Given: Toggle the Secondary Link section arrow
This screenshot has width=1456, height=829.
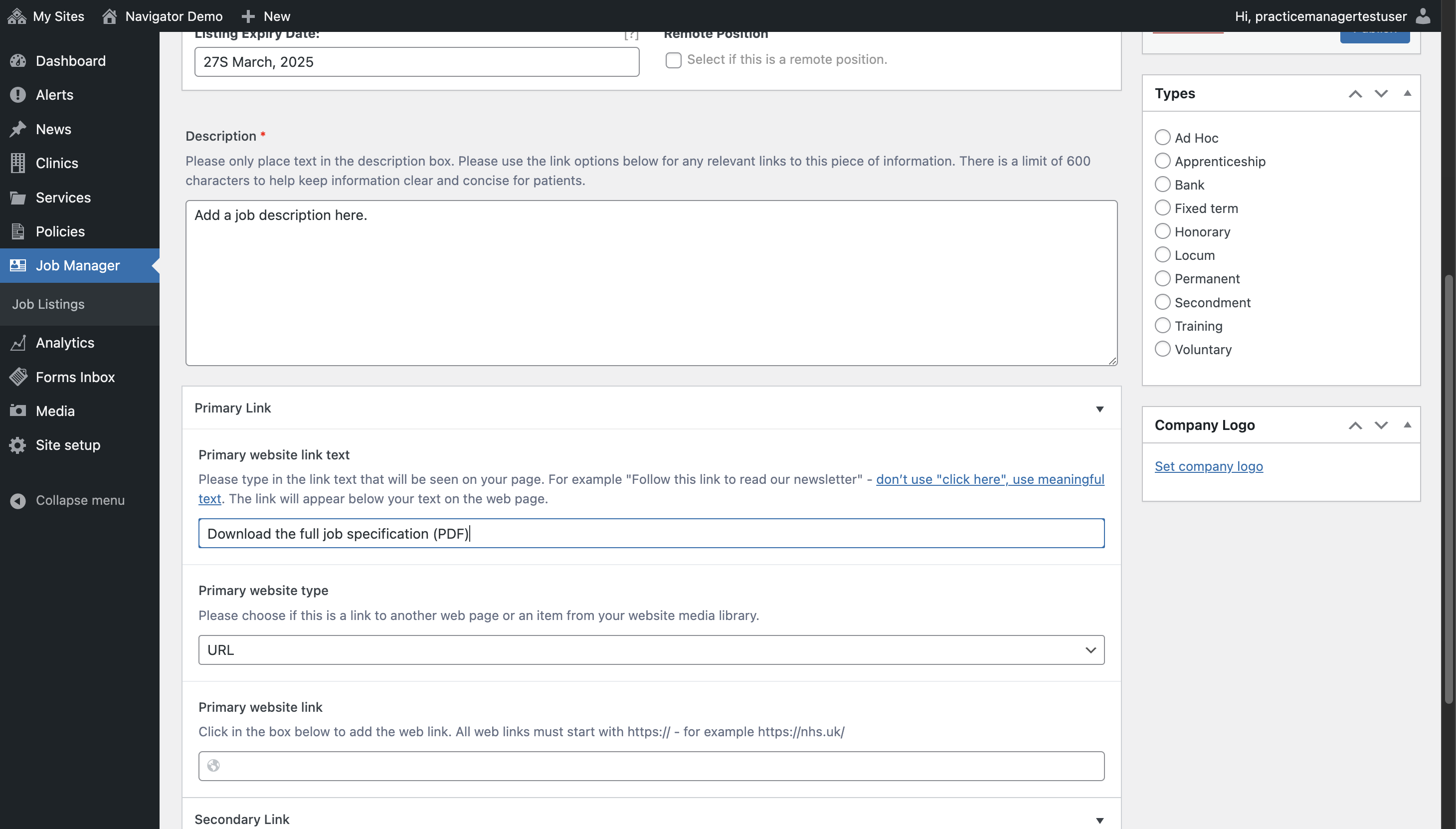Looking at the screenshot, I should coord(1099,821).
